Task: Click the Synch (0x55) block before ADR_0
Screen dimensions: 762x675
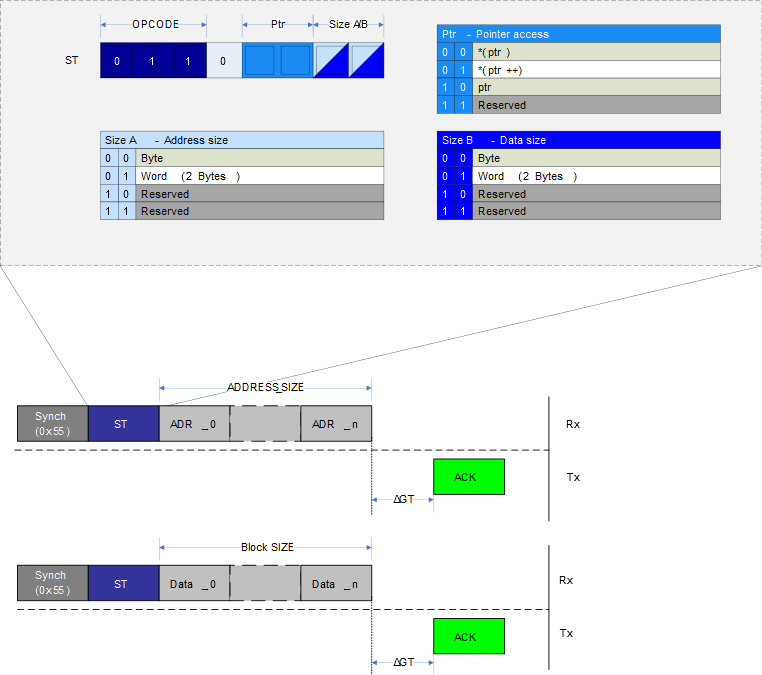Action: pyautogui.click(x=52, y=424)
